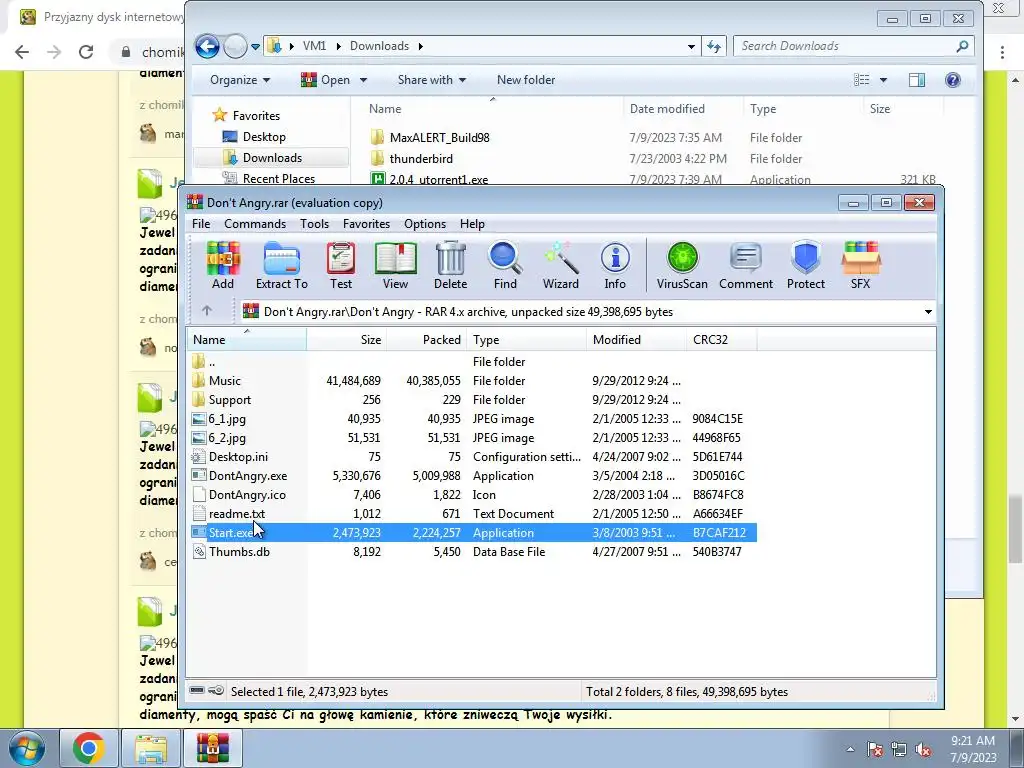Select the DontAngry.exe file
Viewport: 1024px width, 768px height.
pos(474,476)
